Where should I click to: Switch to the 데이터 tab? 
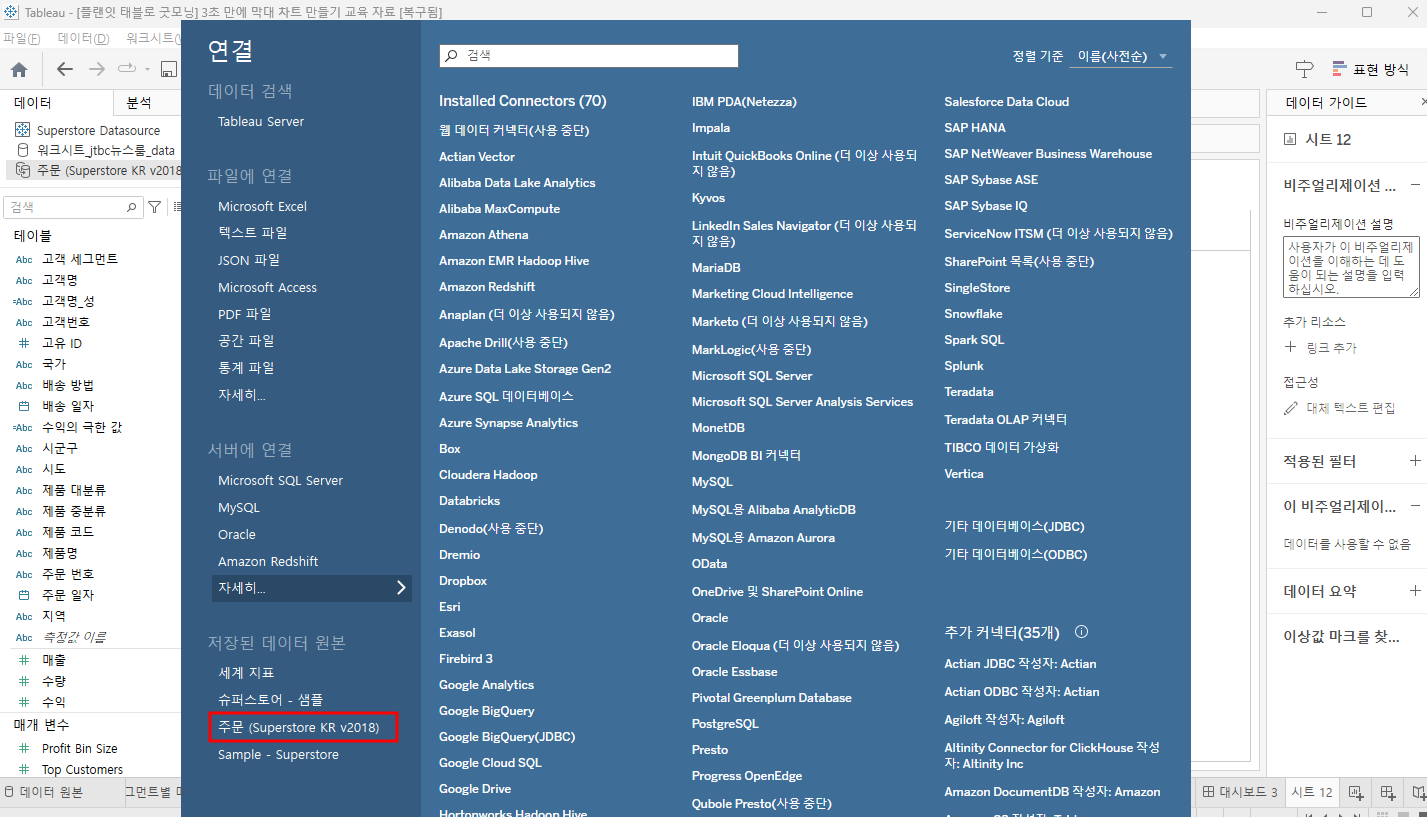tap(33, 102)
